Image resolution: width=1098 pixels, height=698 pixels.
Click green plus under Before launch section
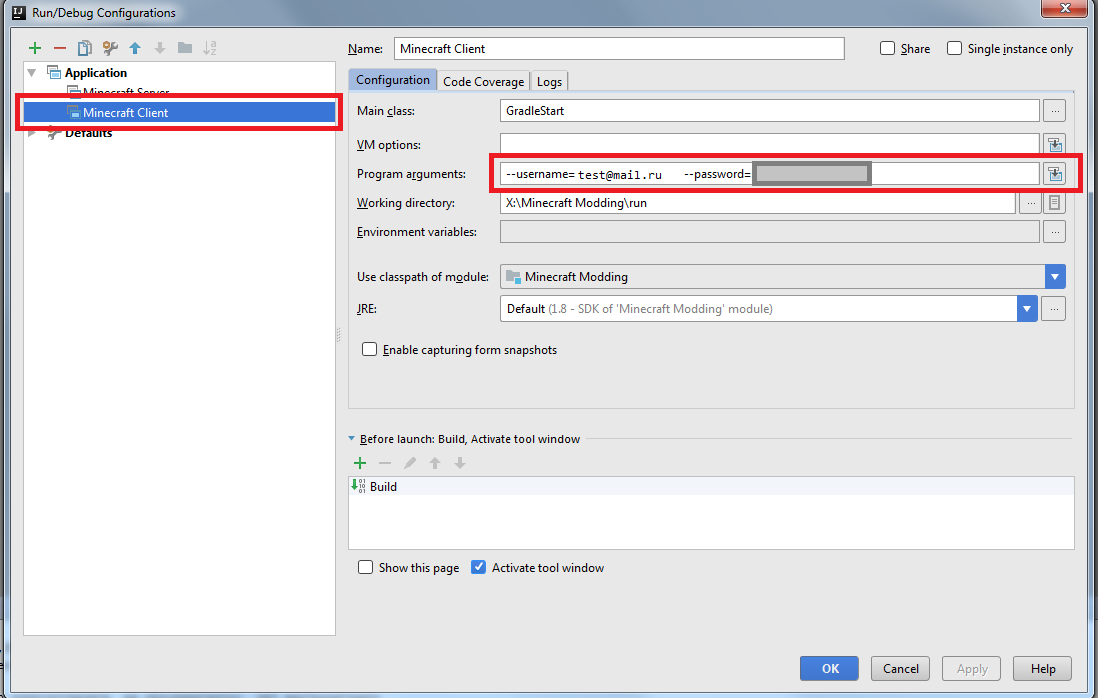tap(360, 463)
